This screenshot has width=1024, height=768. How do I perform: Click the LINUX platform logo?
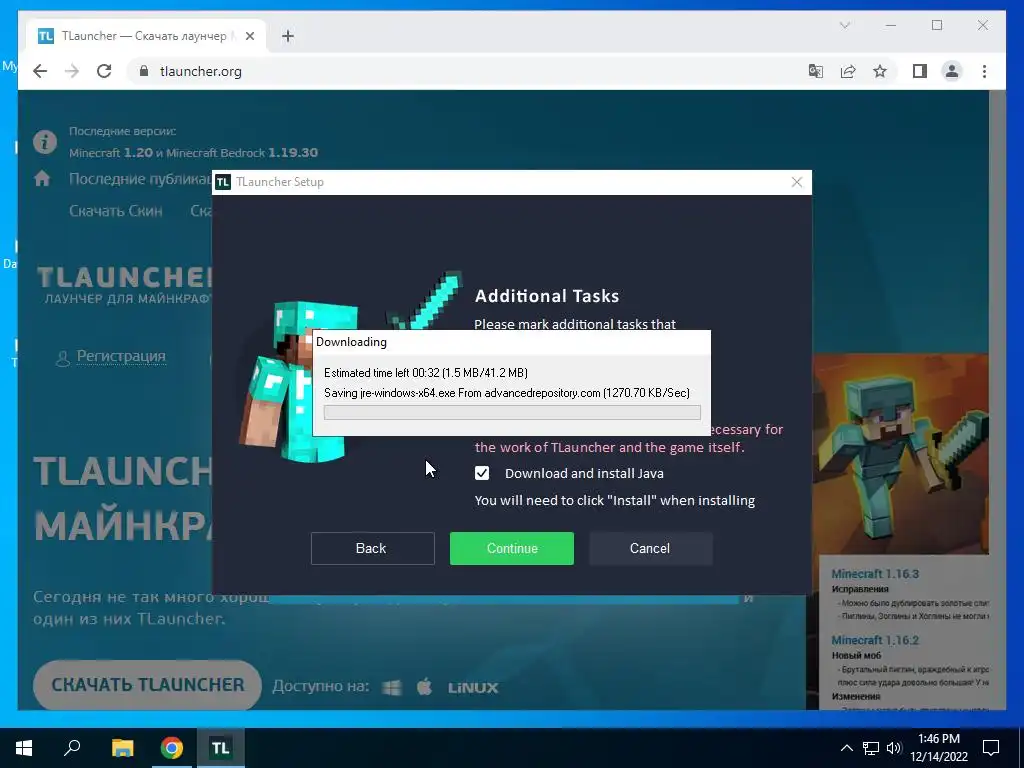[473, 688]
